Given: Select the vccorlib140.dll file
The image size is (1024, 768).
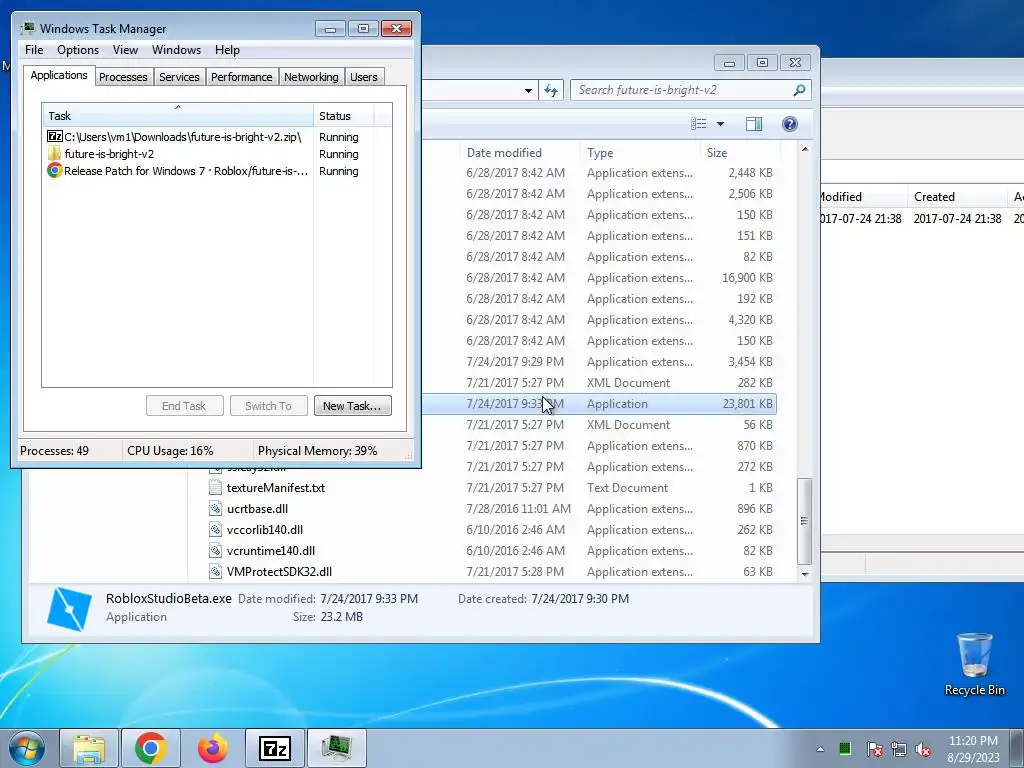Looking at the screenshot, I should [264, 530].
